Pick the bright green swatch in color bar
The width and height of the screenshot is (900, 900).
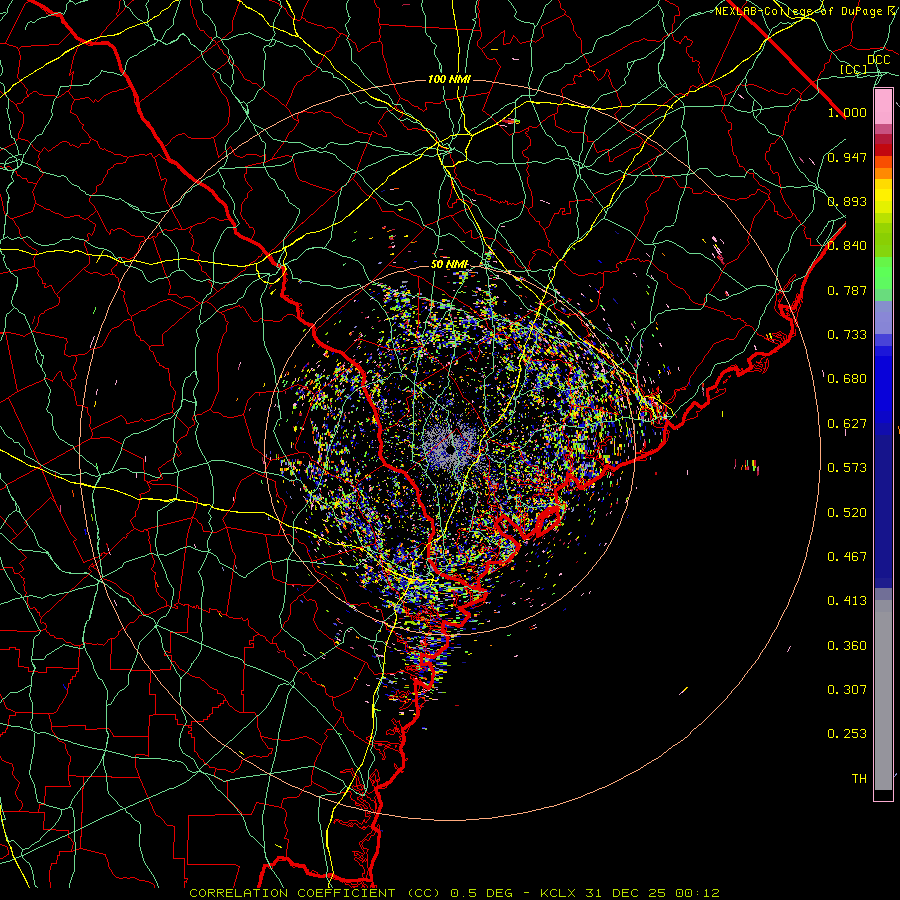(883, 273)
